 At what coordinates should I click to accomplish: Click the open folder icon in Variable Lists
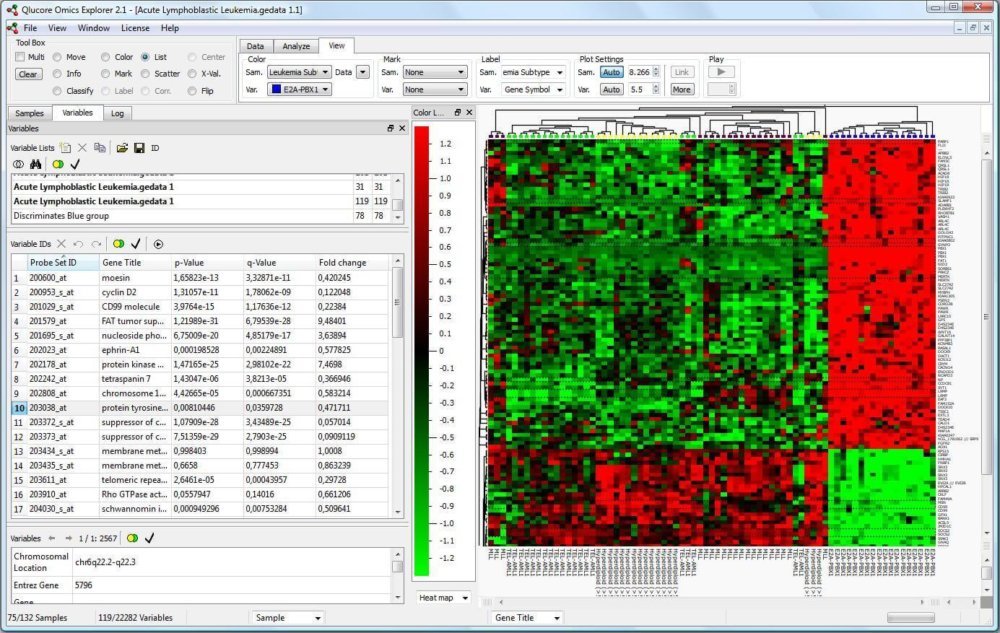[x=122, y=147]
